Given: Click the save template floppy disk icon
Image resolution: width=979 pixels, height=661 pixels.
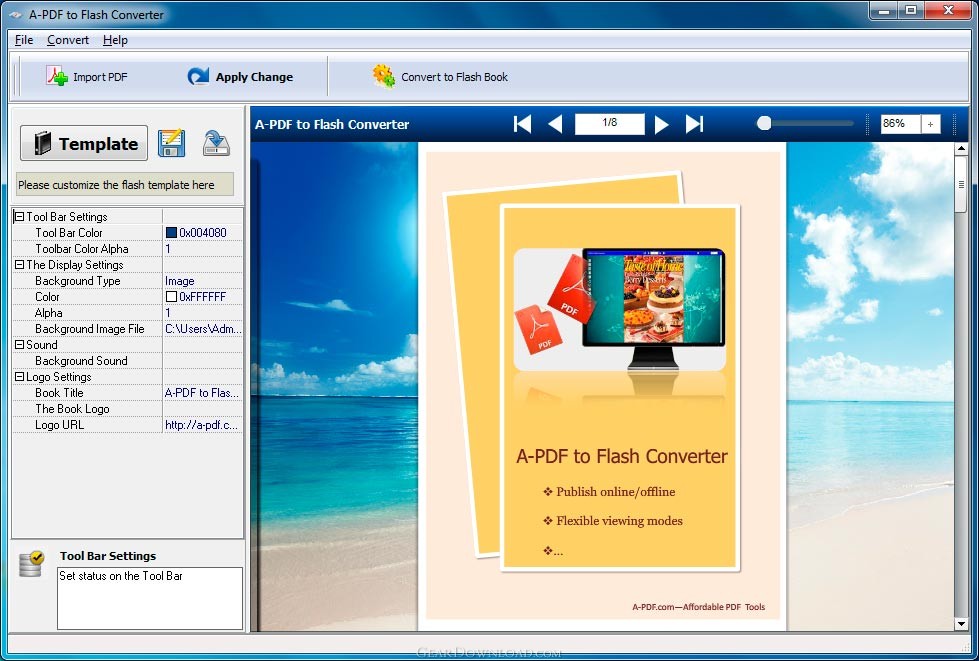Looking at the screenshot, I should point(171,143).
